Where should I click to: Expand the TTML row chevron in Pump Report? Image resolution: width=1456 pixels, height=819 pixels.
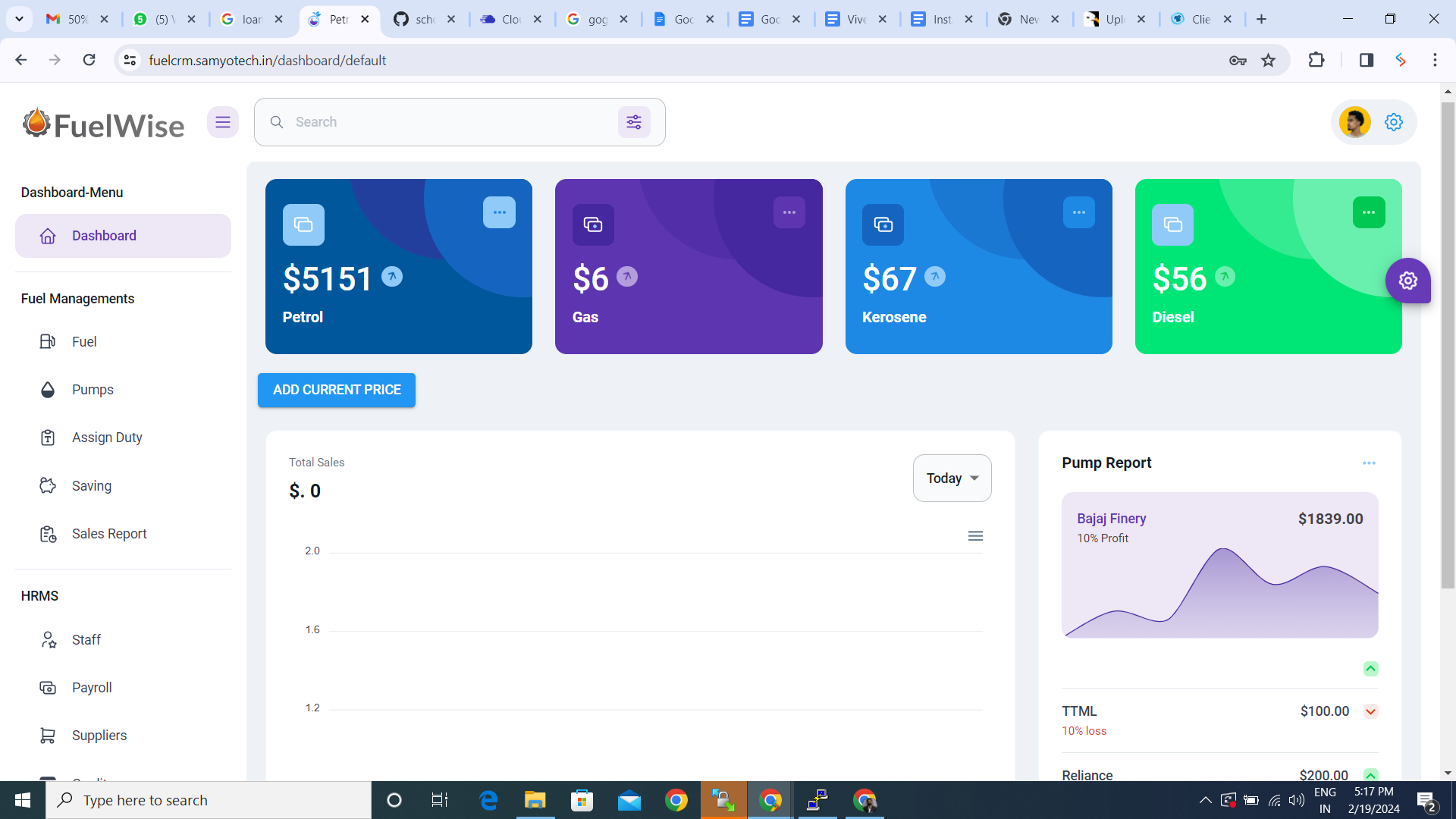[x=1371, y=711]
